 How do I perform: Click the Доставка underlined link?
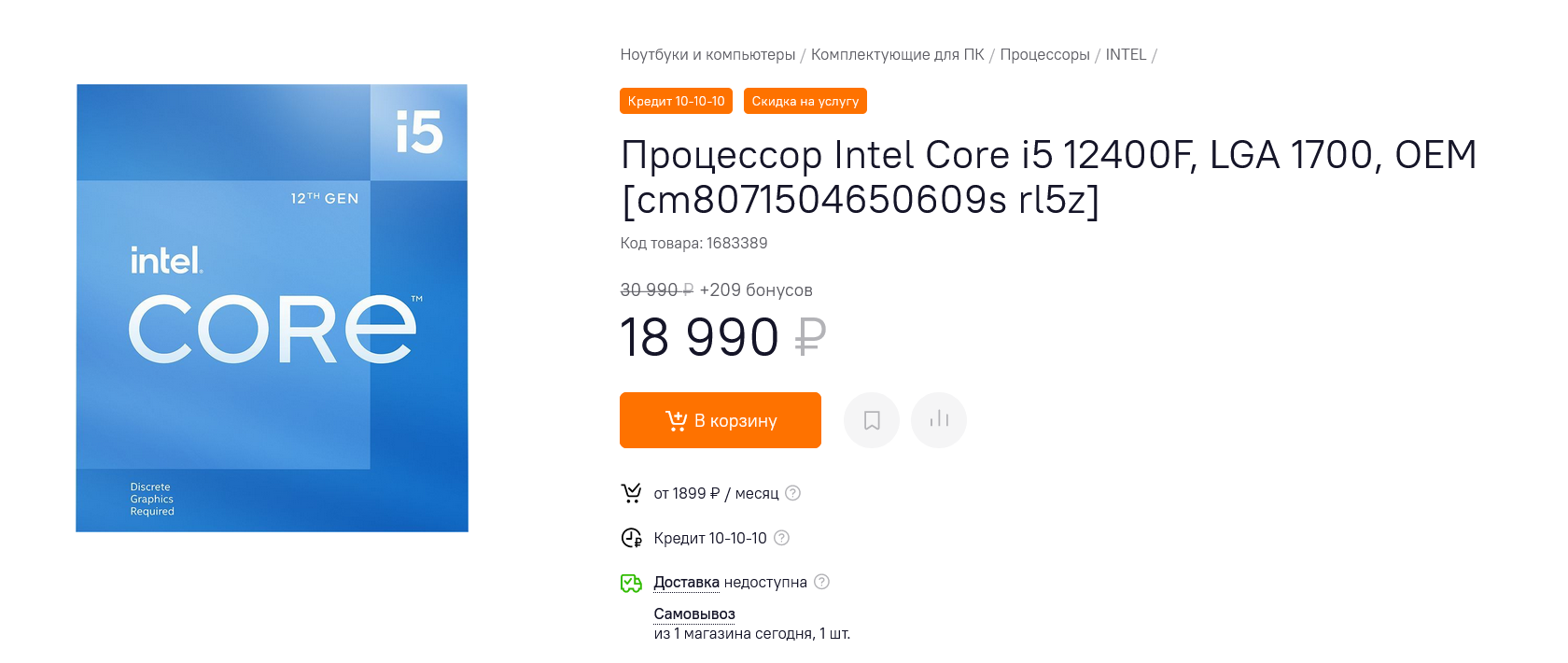686,582
